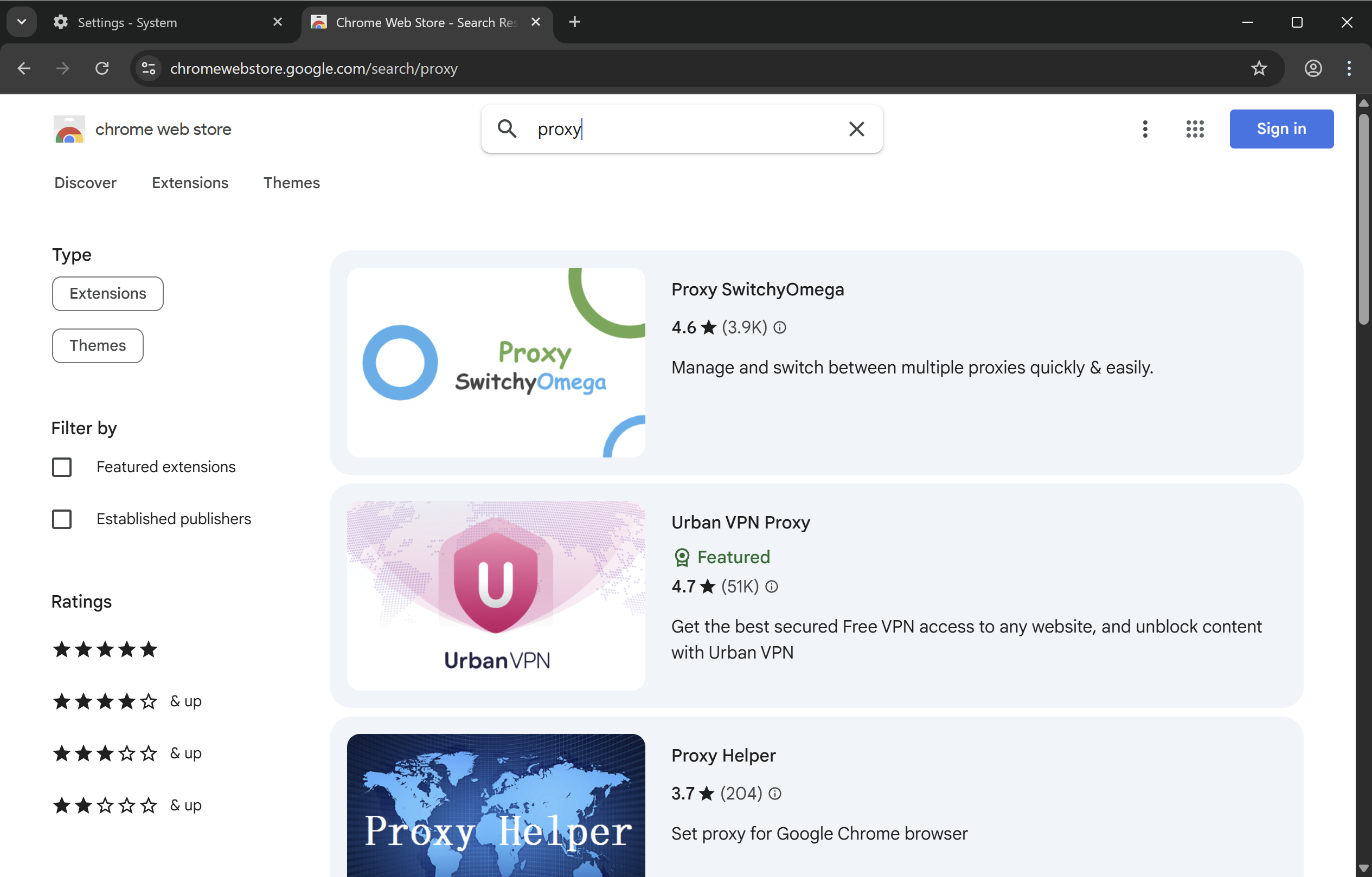Open the tab search dropdown

pyautogui.click(x=22, y=22)
